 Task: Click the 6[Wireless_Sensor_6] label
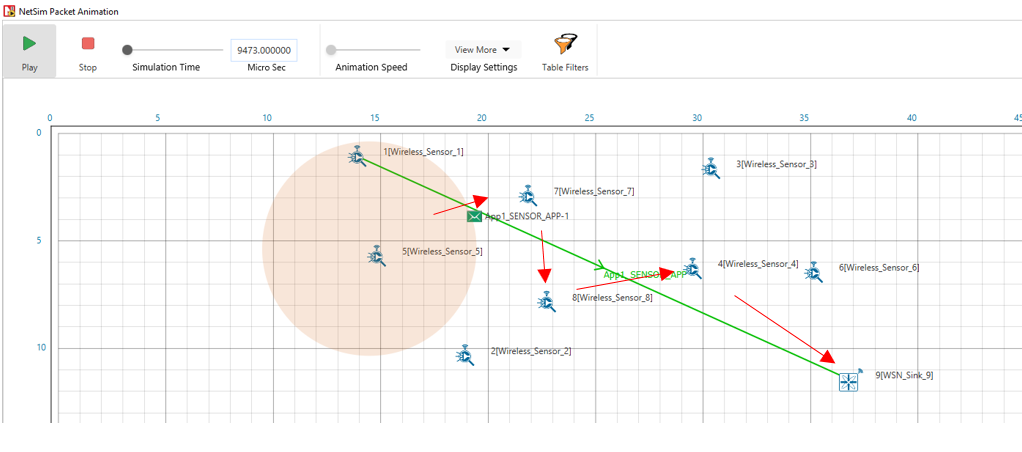[x=879, y=267]
